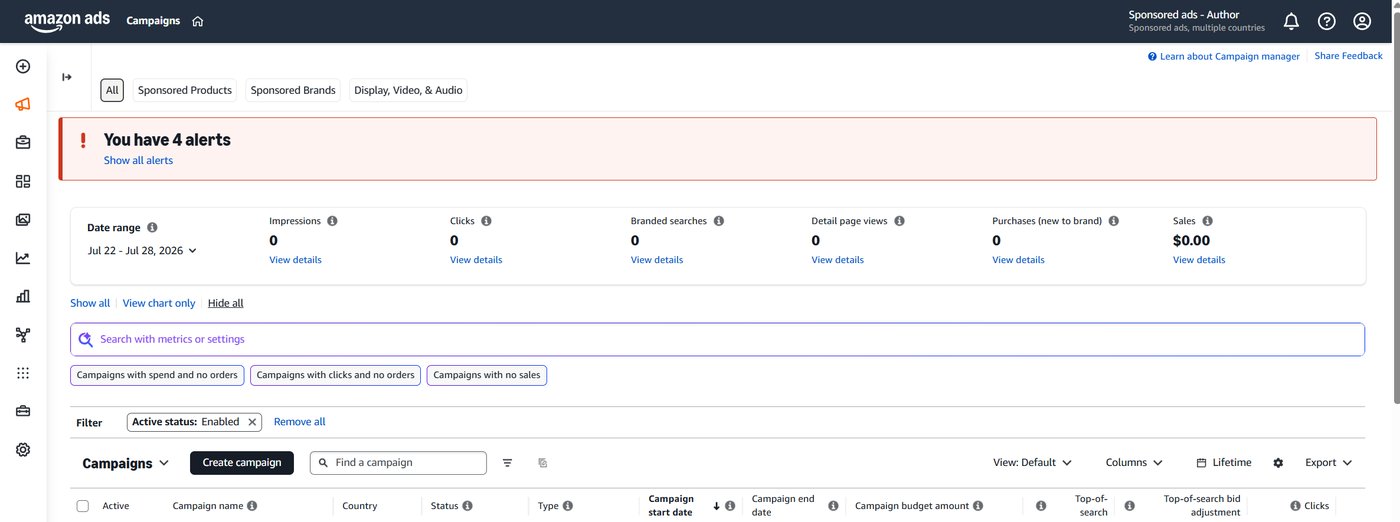This screenshot has height=522, width=1400.
Task: Click the Find a campaign search box
Action: tap(398, 463)
